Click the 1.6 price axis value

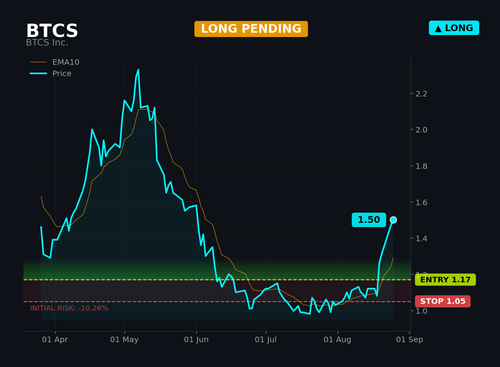tap(421, 202)
